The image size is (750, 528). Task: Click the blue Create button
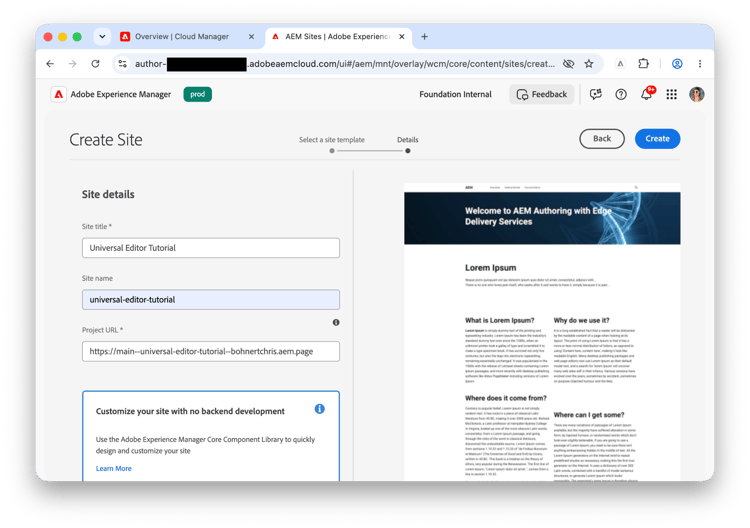(x=657, y=139)
